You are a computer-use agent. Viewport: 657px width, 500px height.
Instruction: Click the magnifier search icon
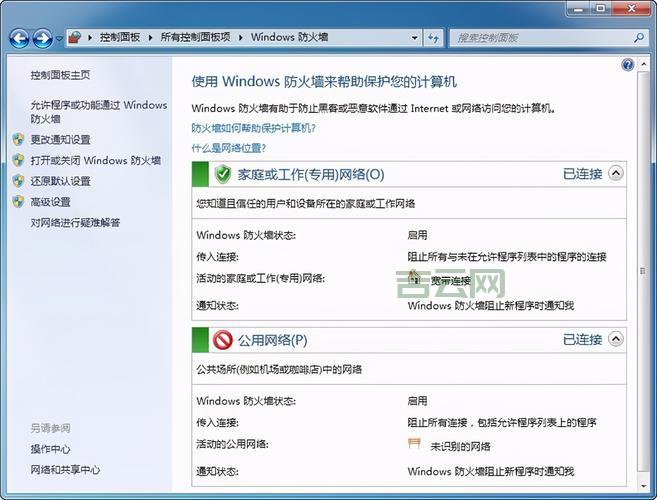[639, 38]
